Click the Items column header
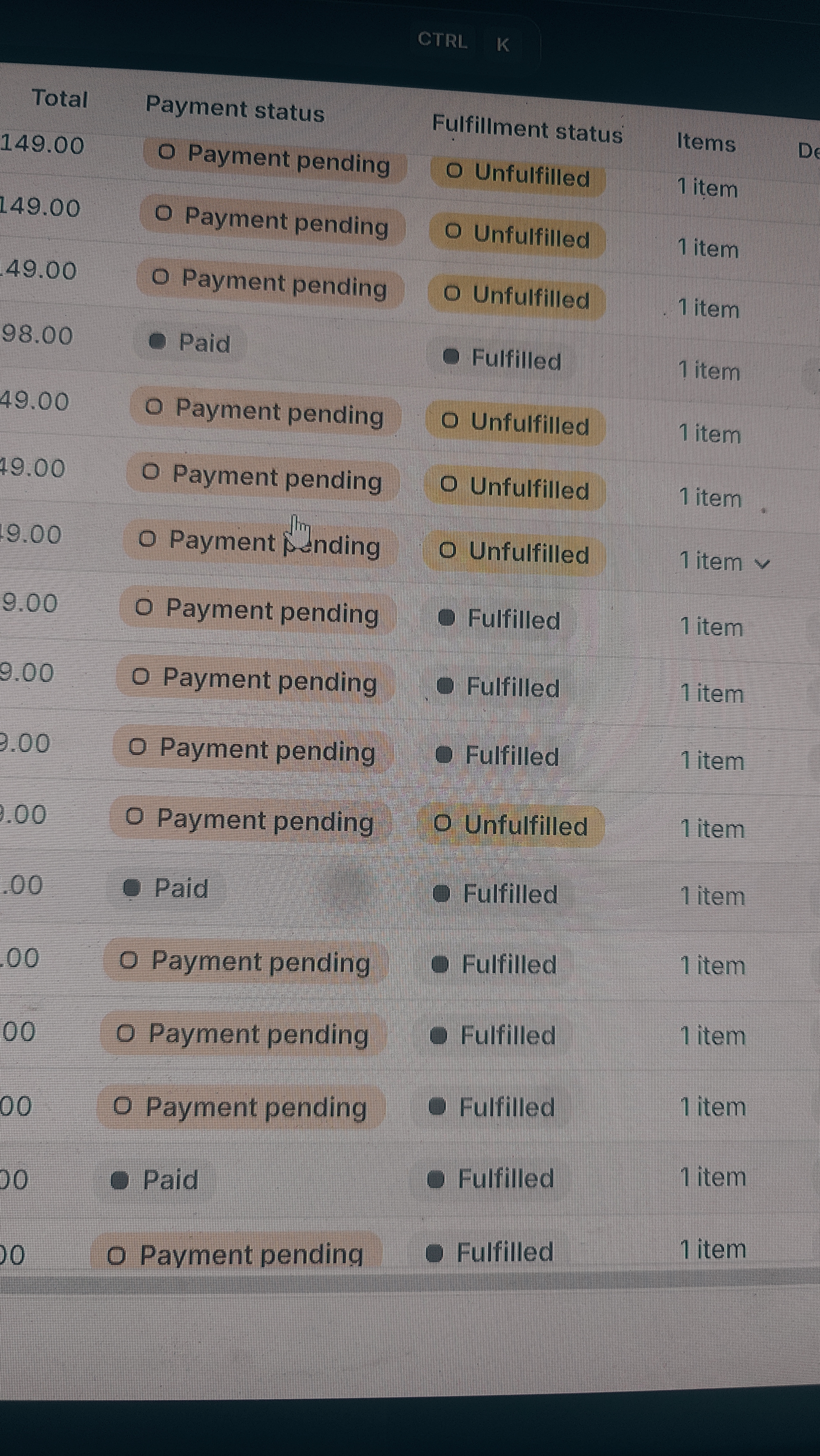 tap(706, 142)
